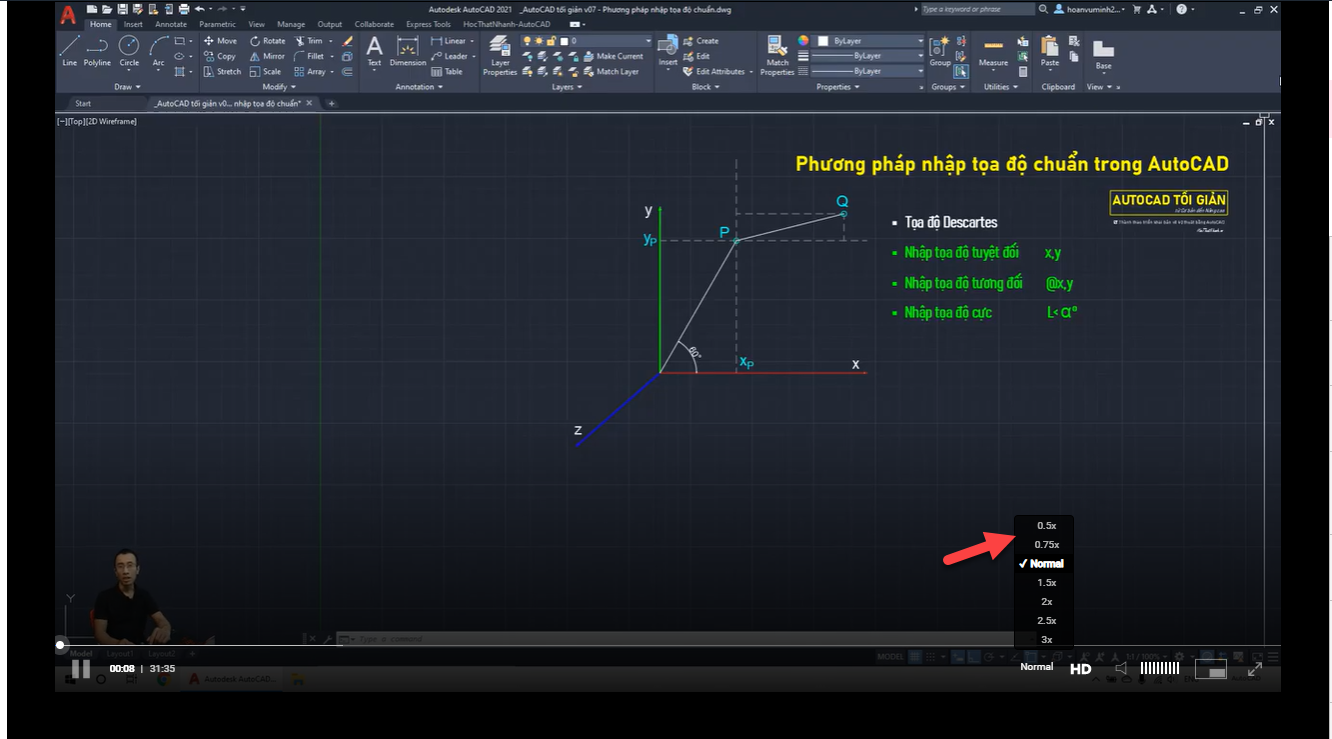Click the Move command
1332x739 pixels.
coord(220,41)
